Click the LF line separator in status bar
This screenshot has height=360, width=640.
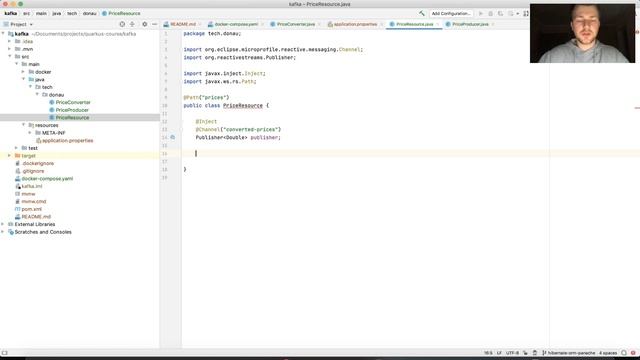[499, 353]
